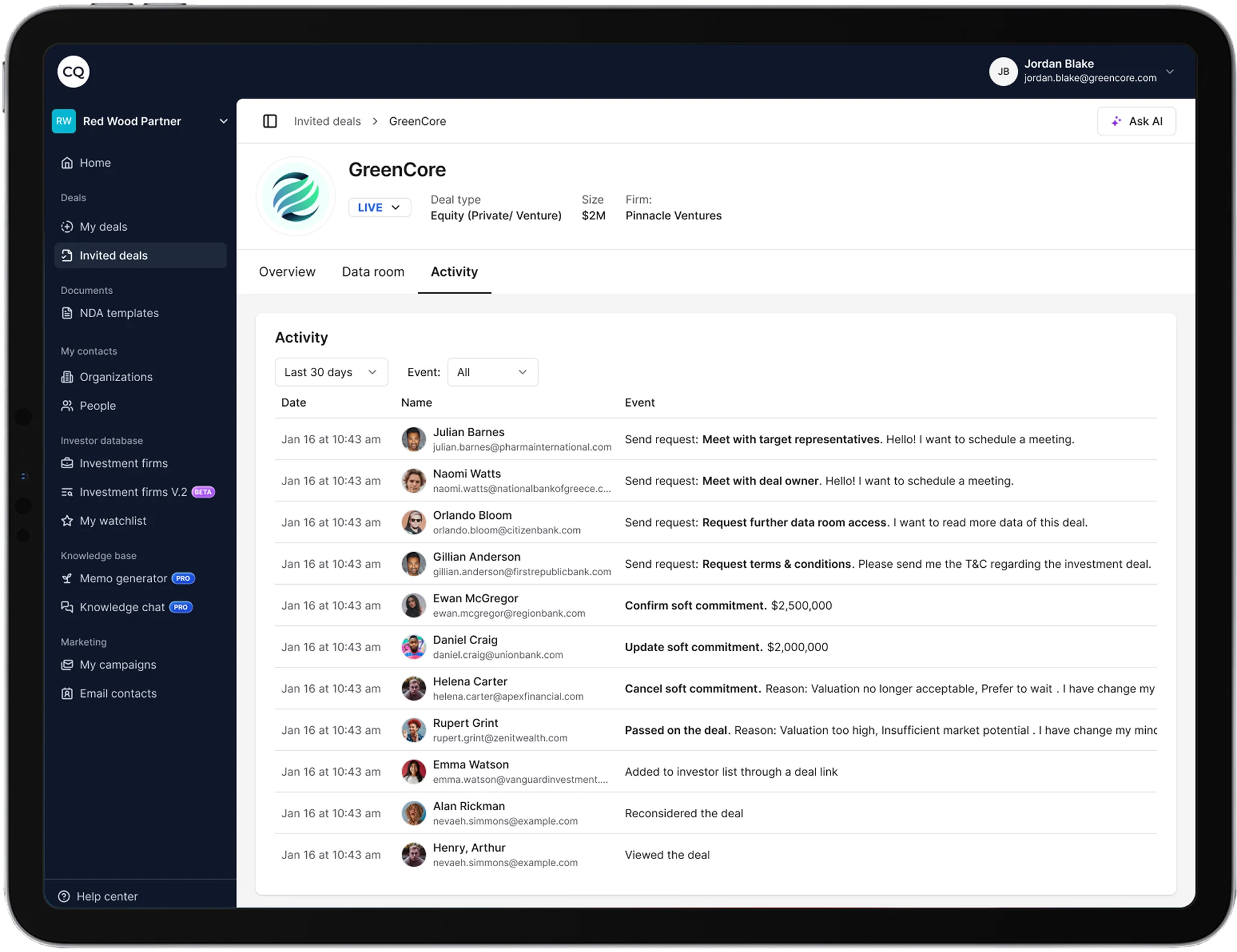1237x952 pixels.
Task: Open My deals from the sidebar
Action: point(103,227)
